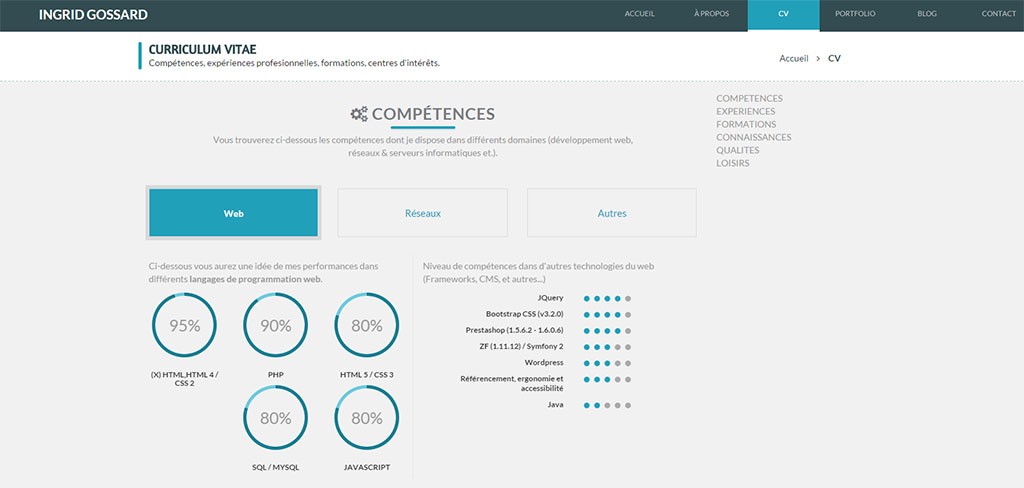Viewport: 1024px width, 488px height.
Task: Click the Wordpress rating dots
Action: point(607,363)
